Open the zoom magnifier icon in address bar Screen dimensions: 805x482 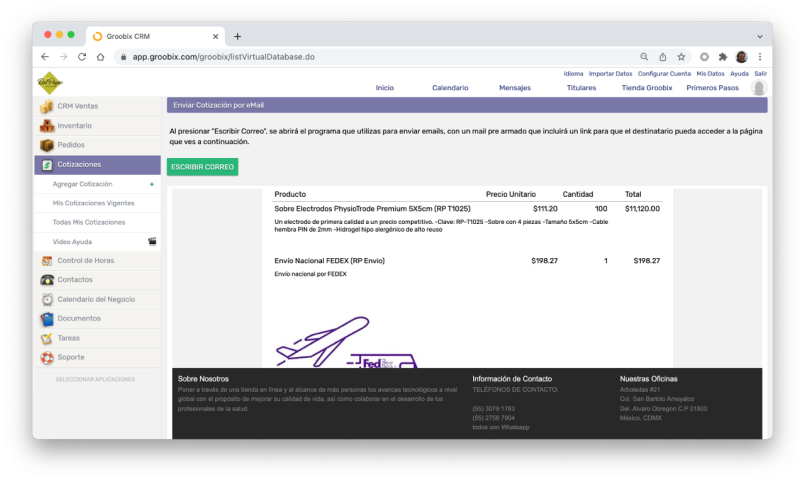tap(644, 57)
